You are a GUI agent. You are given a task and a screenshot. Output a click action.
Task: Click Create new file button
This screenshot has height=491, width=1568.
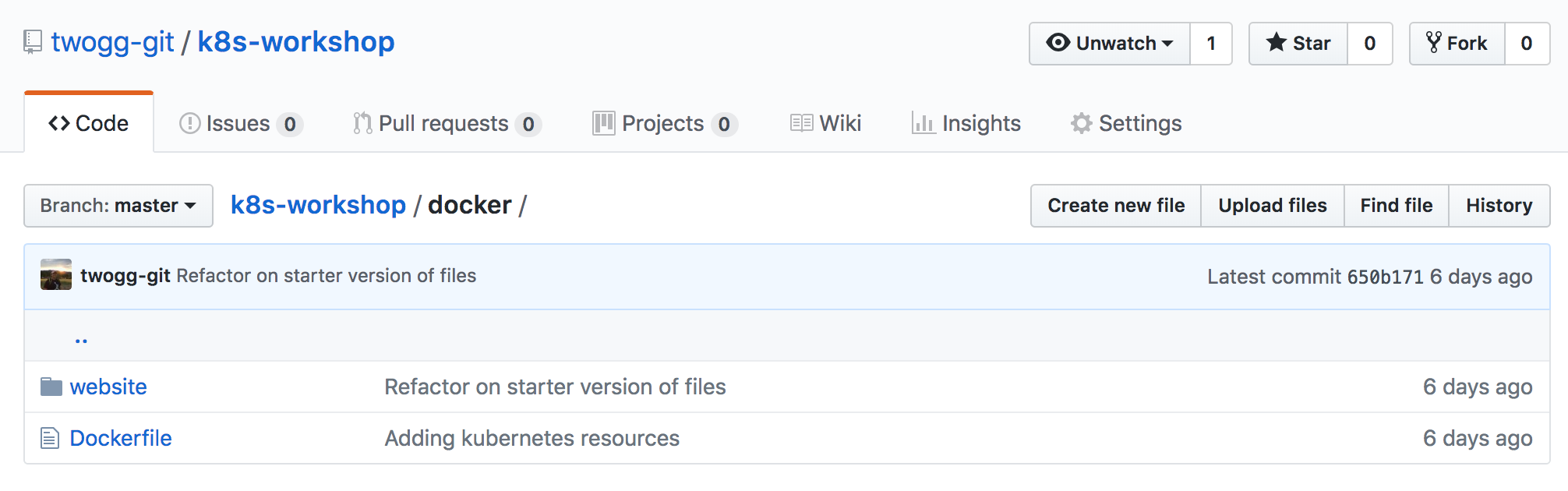tap(1116, 206)
